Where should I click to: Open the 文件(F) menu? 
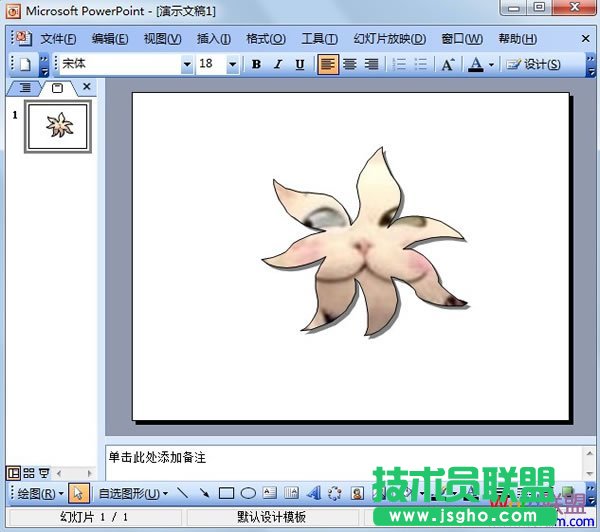point(58,39)
